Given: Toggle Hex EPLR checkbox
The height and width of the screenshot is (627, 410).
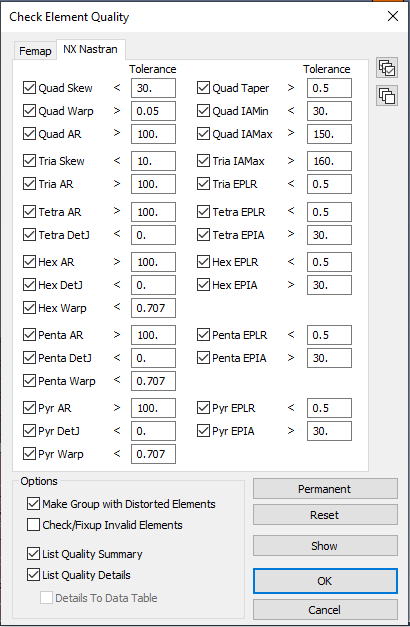Looking at the screenshot, I should click(203, 262).
